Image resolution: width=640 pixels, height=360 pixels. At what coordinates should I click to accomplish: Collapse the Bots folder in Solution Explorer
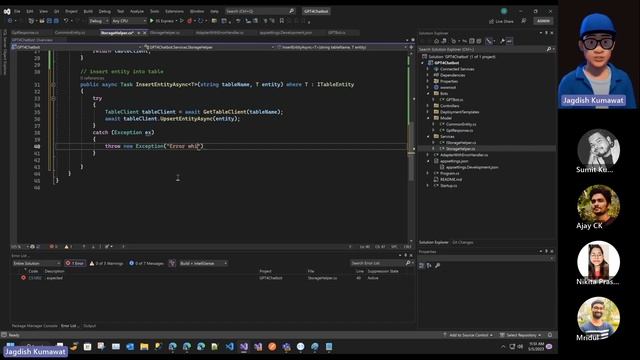428,93
